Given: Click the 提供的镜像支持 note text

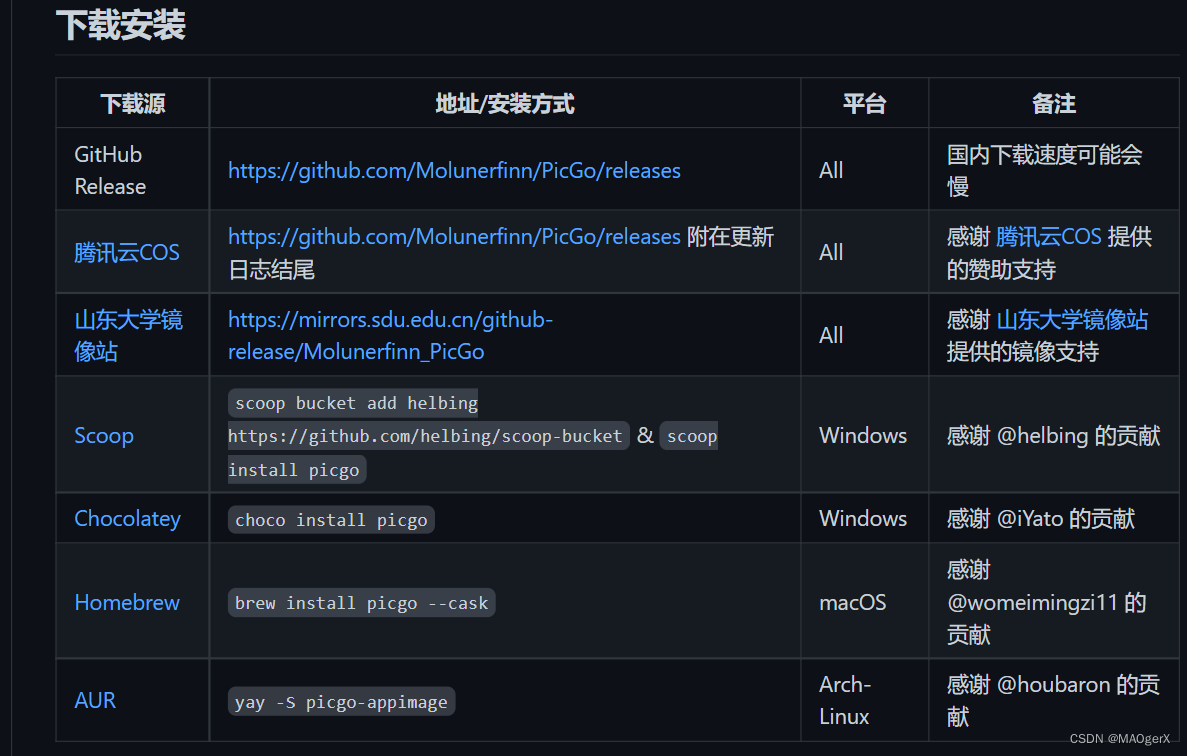Looking at the screenshot, I should [1023, 351].
